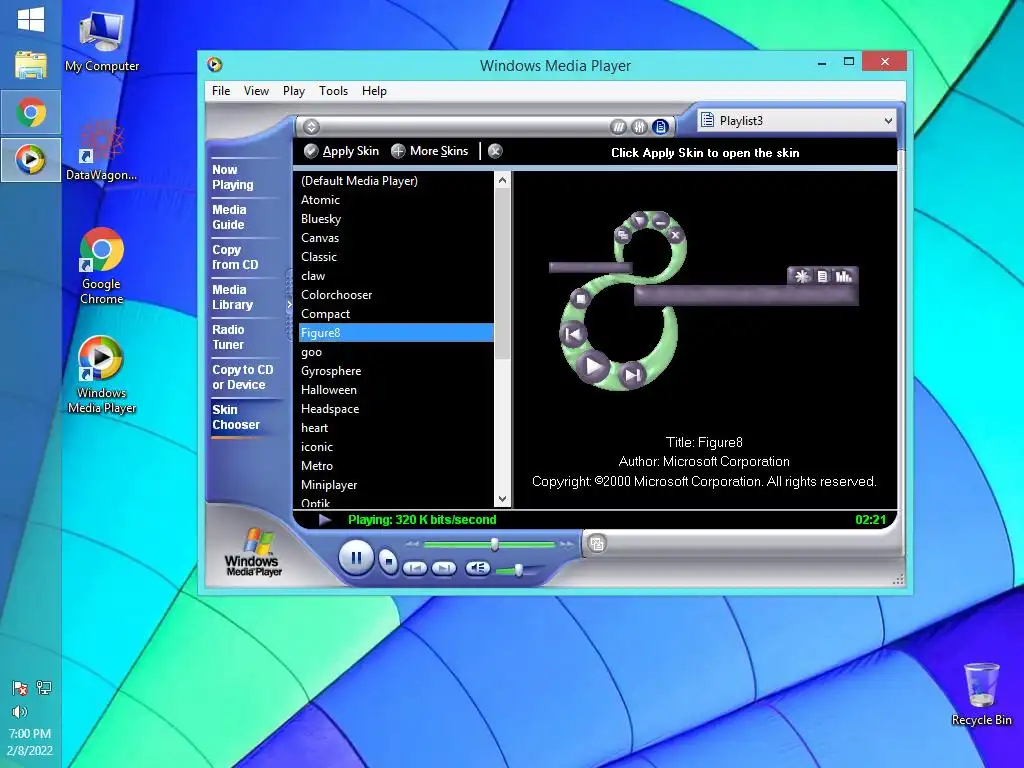
Task: Select the Canvas skin
Action: pos(396,238)
